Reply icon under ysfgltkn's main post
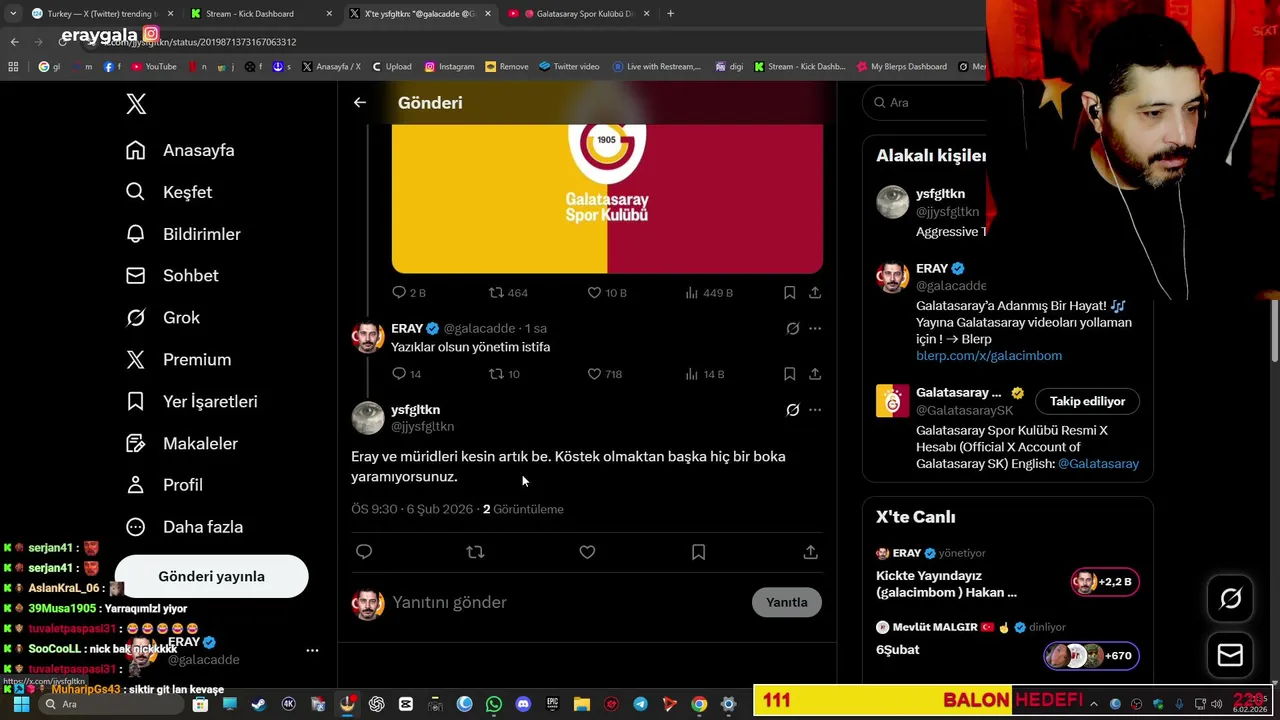This screenshot has width=1280, height=720. [x=364, y=552]
